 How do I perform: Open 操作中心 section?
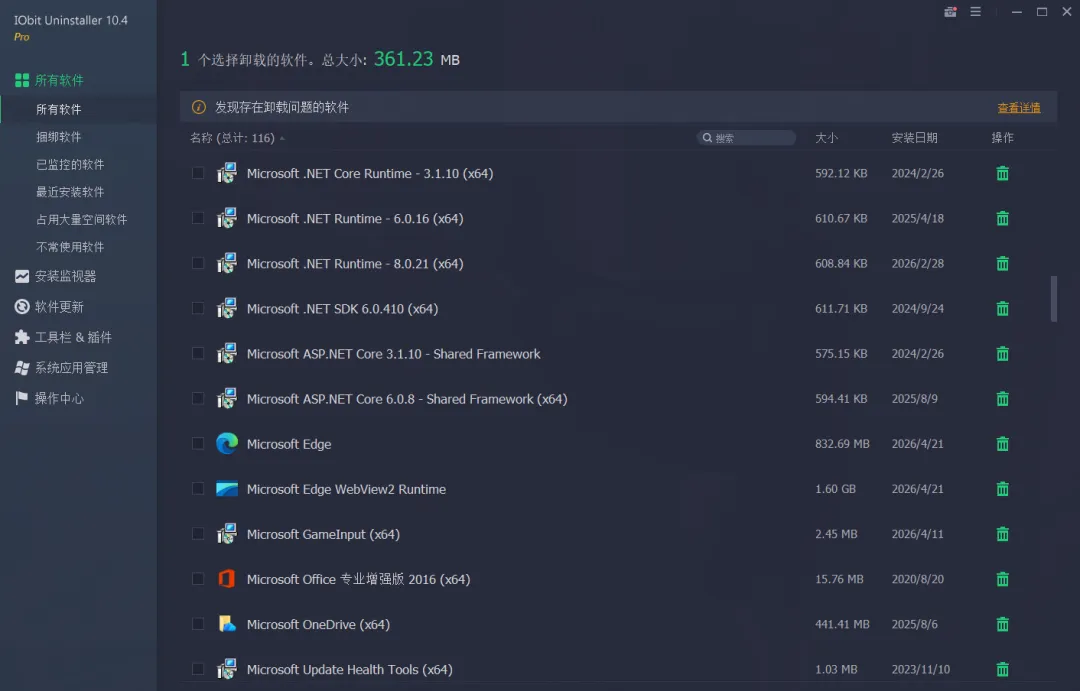coord(59,398)
